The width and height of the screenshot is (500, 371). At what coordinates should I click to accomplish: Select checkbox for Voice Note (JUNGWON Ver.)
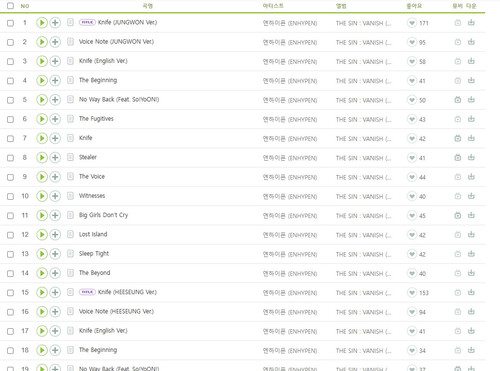tap(10, 42)
